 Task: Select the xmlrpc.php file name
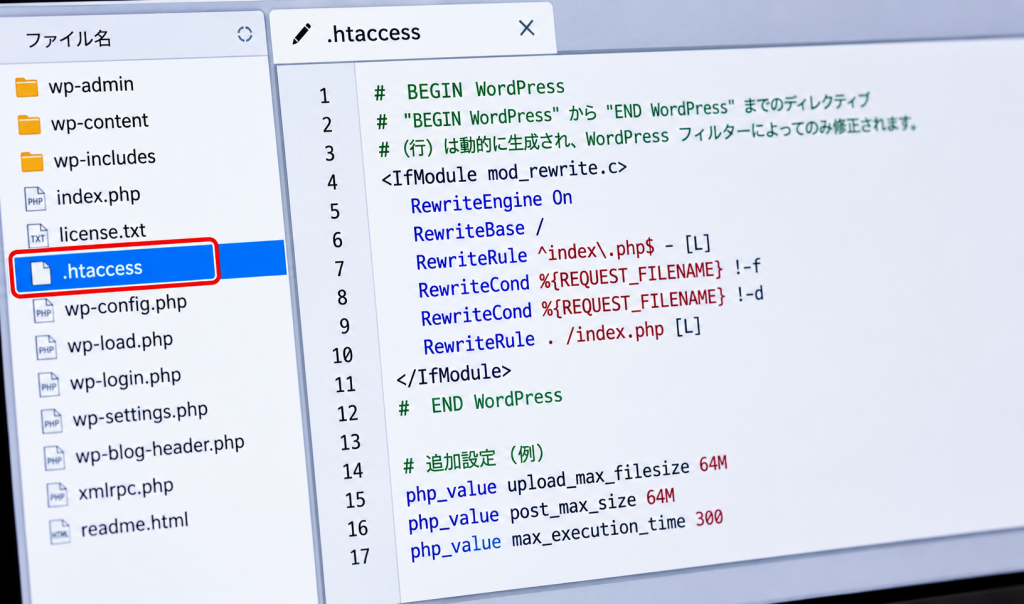click(126, 489)
